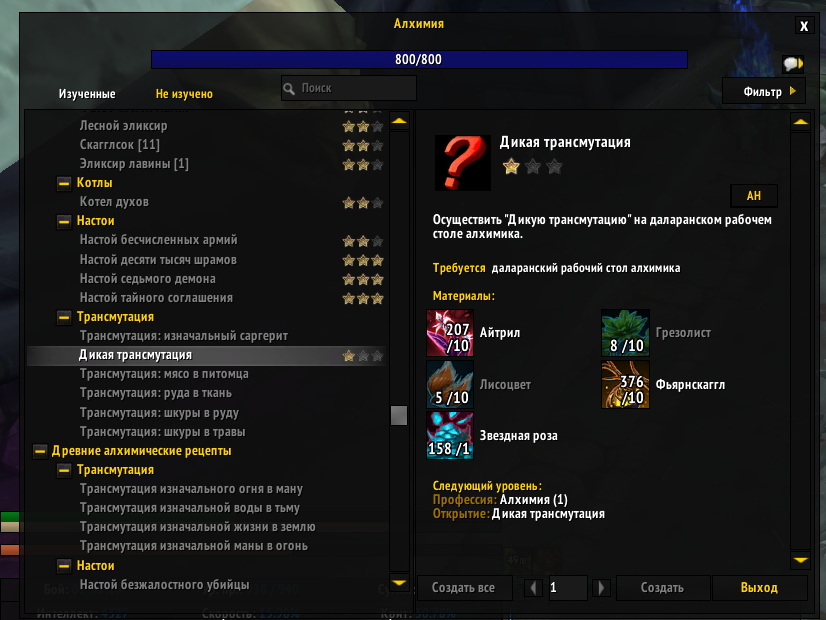The image size is (826, 620).
Task: Click the Грезолист reagent icon
Action: (625, 333)
